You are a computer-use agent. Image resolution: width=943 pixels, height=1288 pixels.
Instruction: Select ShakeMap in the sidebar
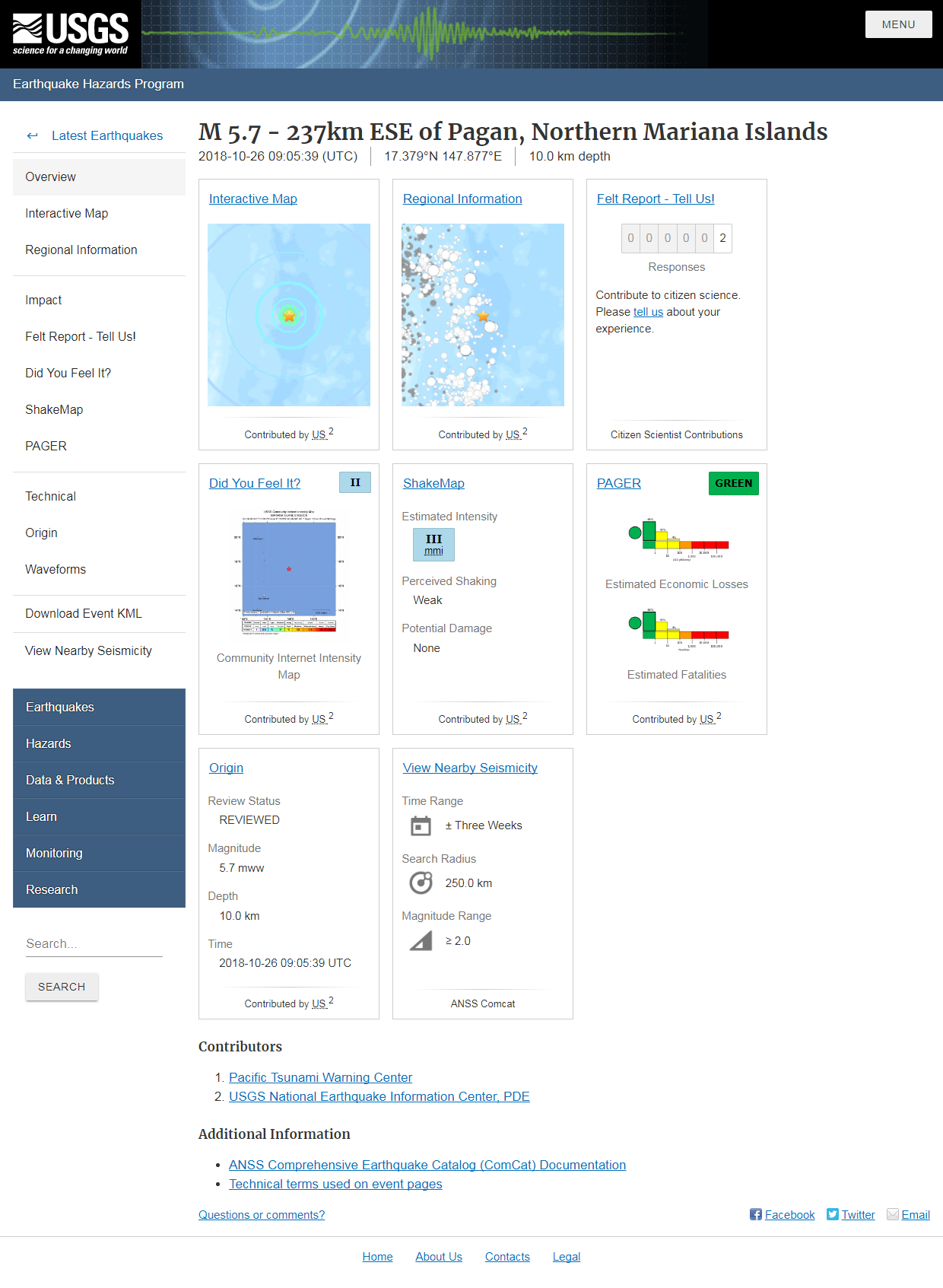pyautogui.click(x=99, y=409)
